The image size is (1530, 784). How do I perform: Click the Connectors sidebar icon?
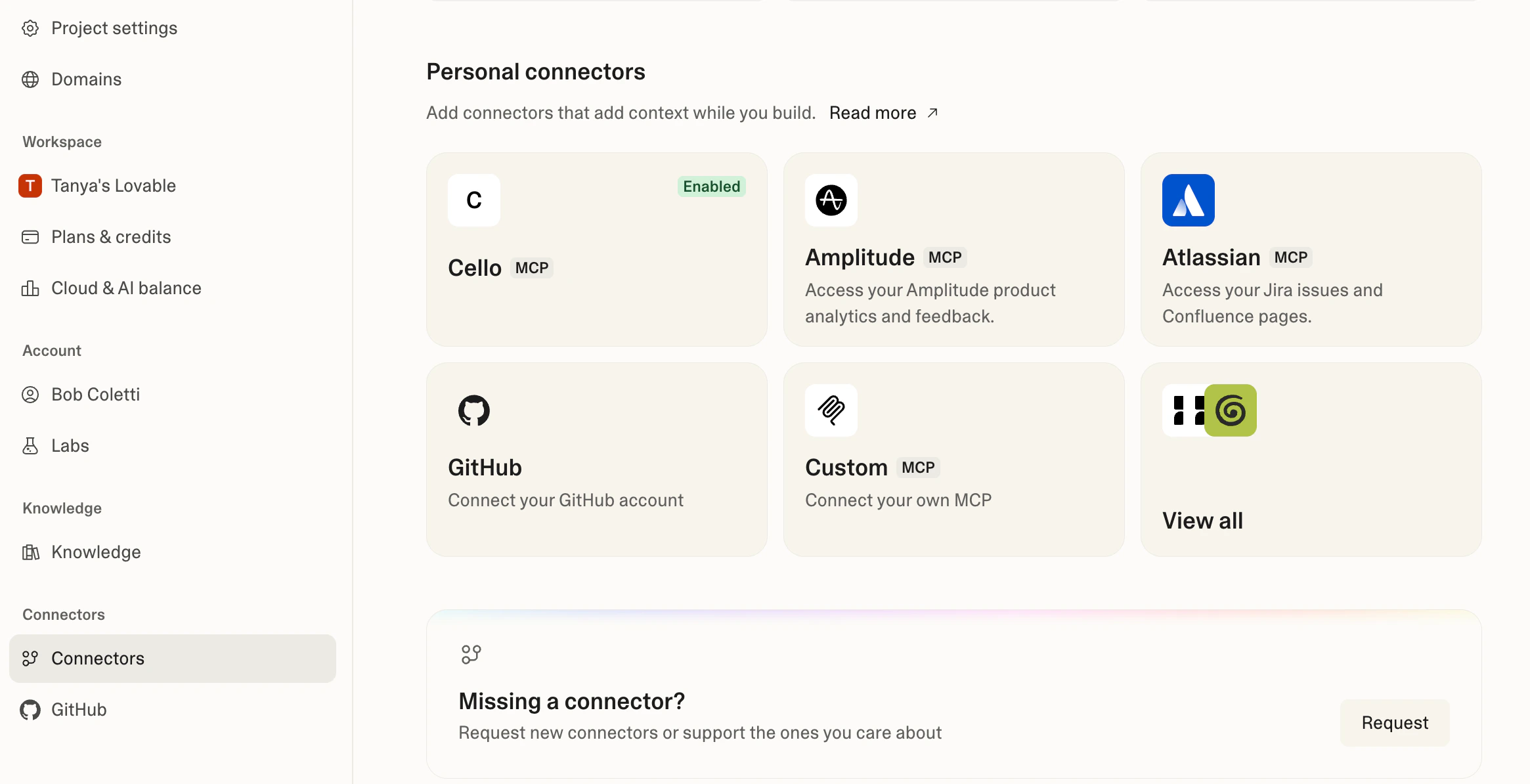(30, 659)
